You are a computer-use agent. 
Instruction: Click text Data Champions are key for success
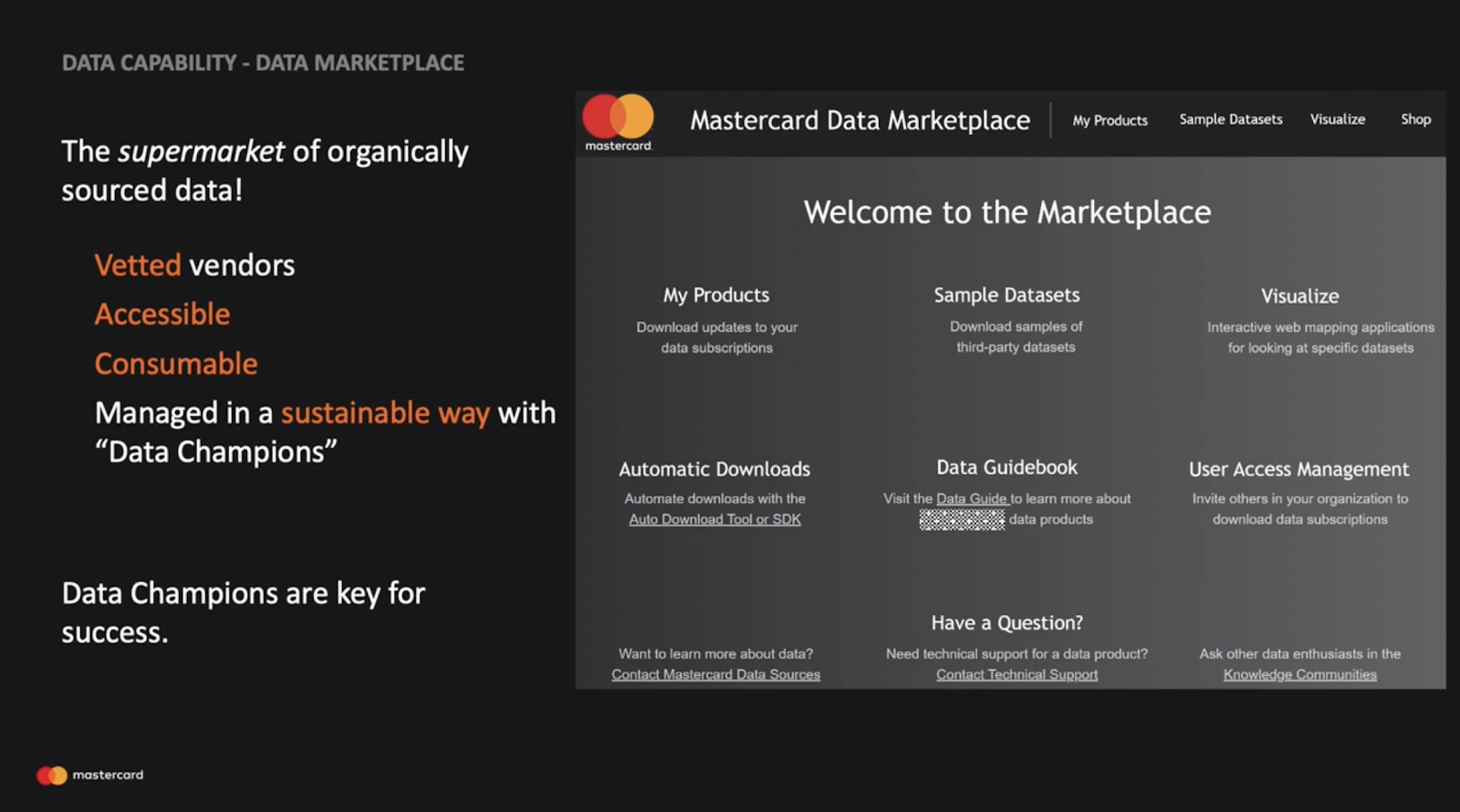click(x=244, y=612)
